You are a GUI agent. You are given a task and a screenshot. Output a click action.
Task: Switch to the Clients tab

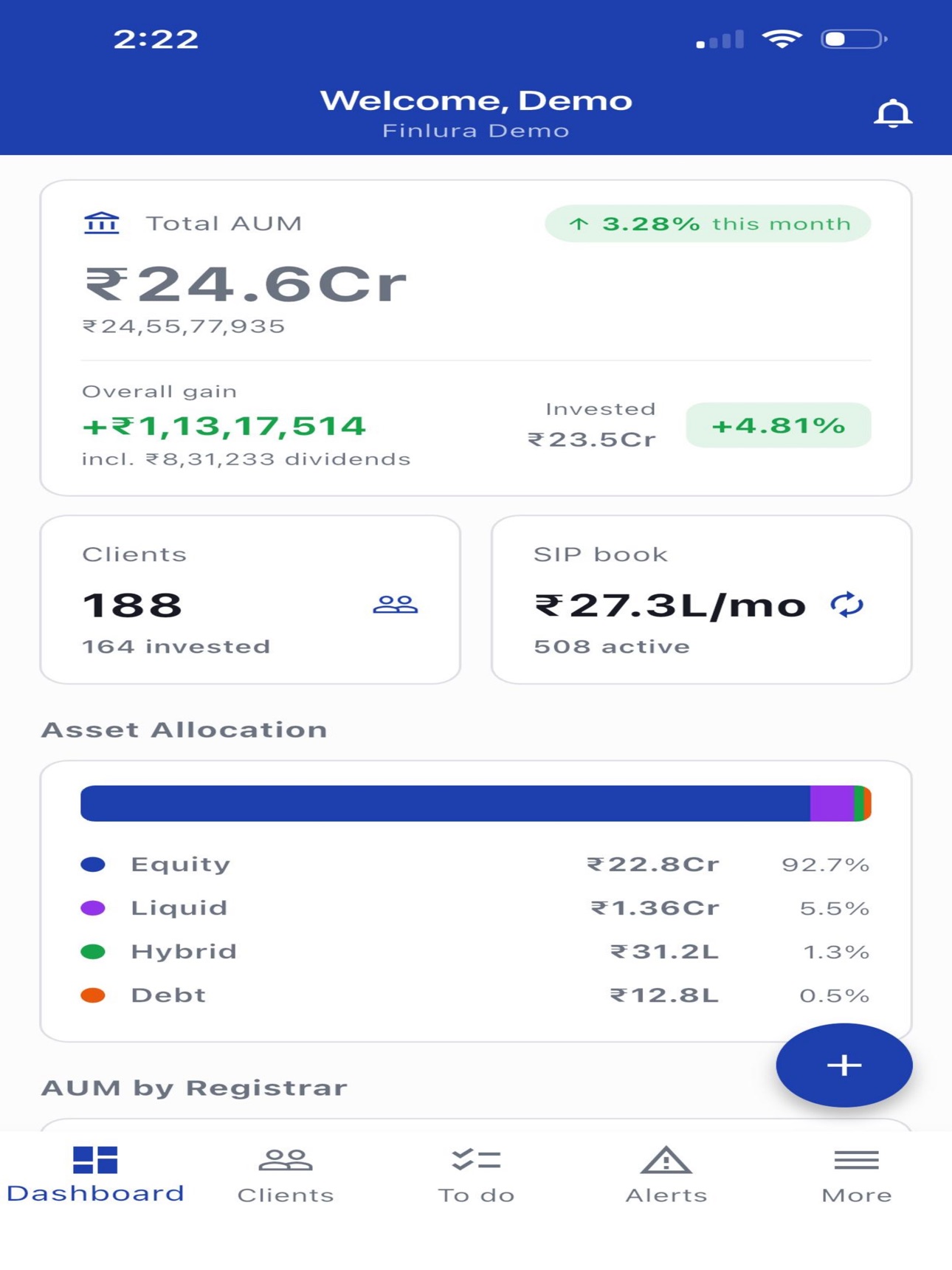click(286, 1175)
